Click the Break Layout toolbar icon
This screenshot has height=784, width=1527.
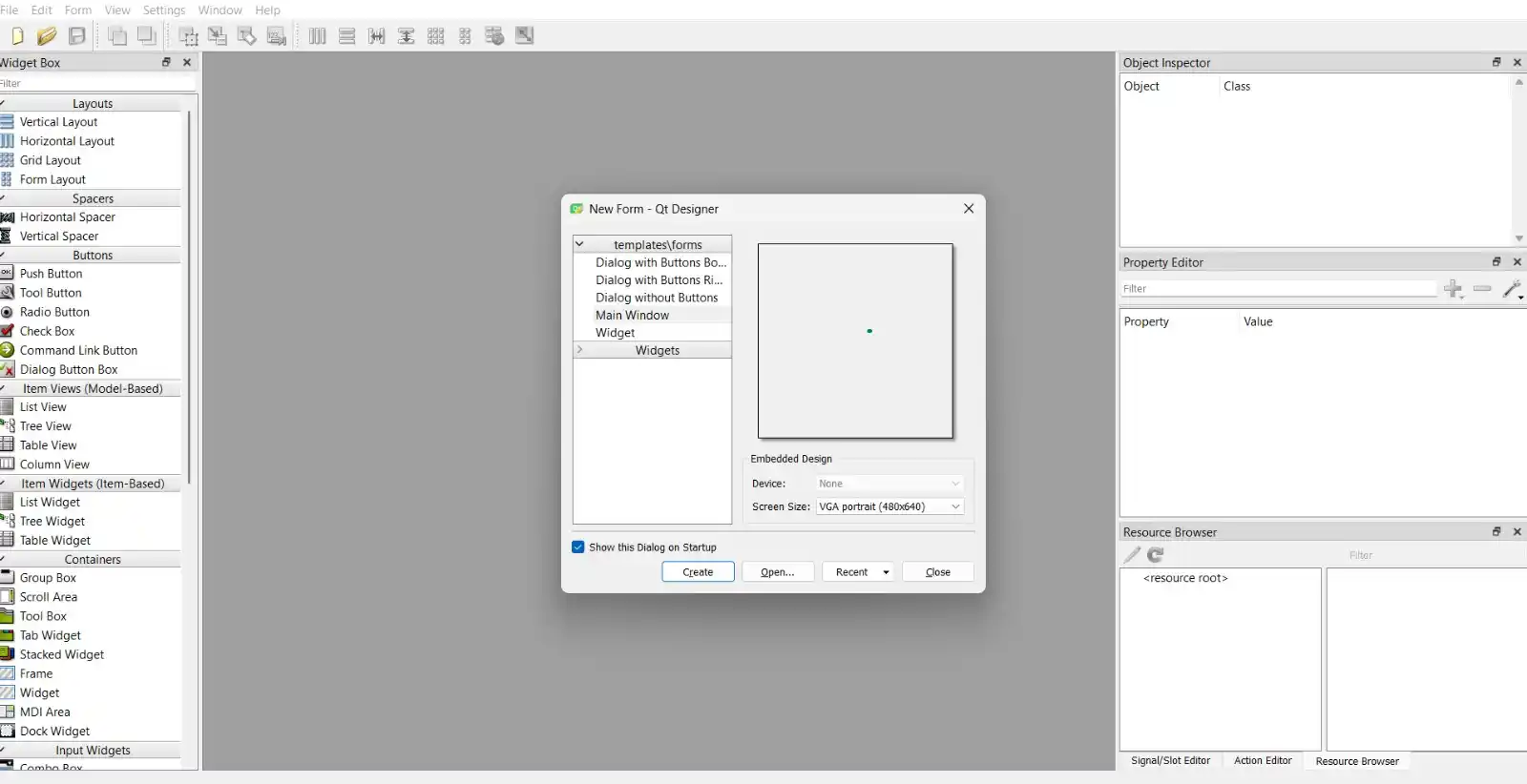(494, 36)
